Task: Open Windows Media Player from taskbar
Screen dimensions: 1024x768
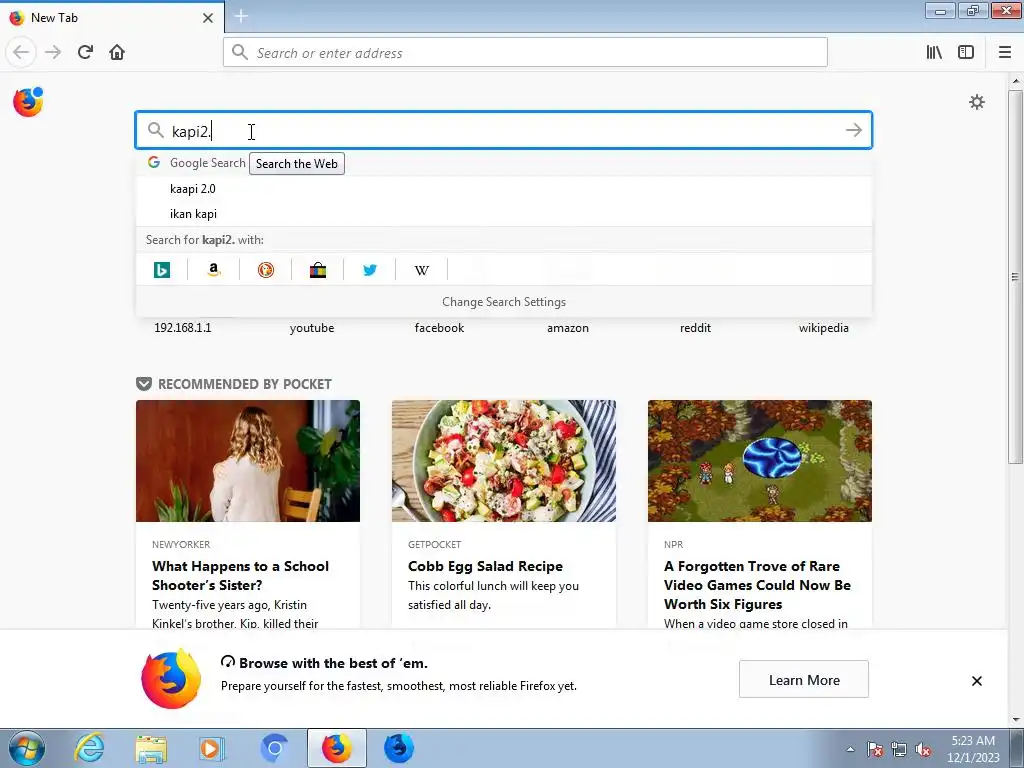Action: click(x=212, y=748)
